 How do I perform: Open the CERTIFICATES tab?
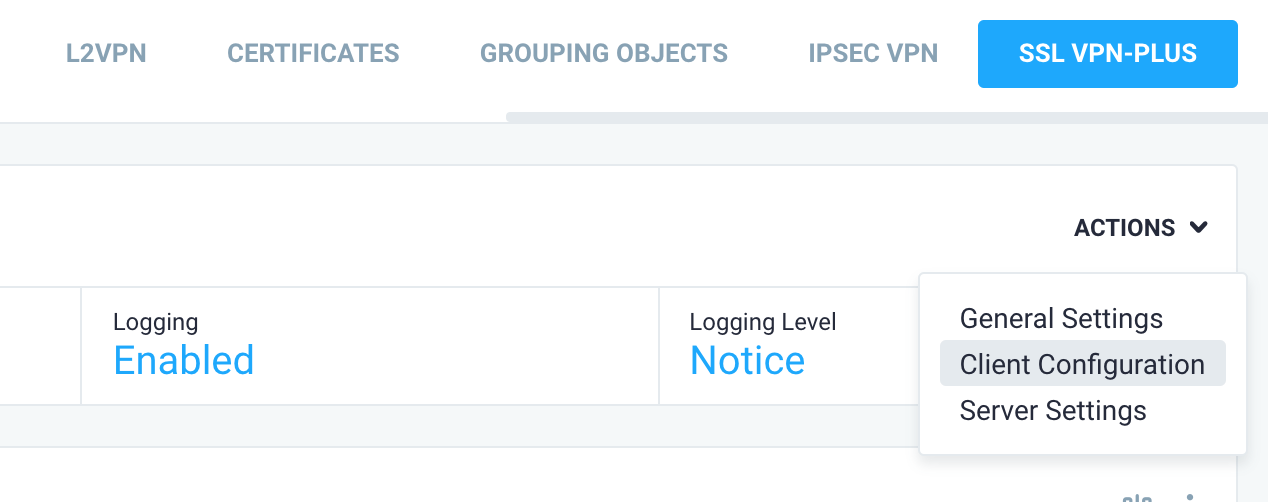(313, 53)
